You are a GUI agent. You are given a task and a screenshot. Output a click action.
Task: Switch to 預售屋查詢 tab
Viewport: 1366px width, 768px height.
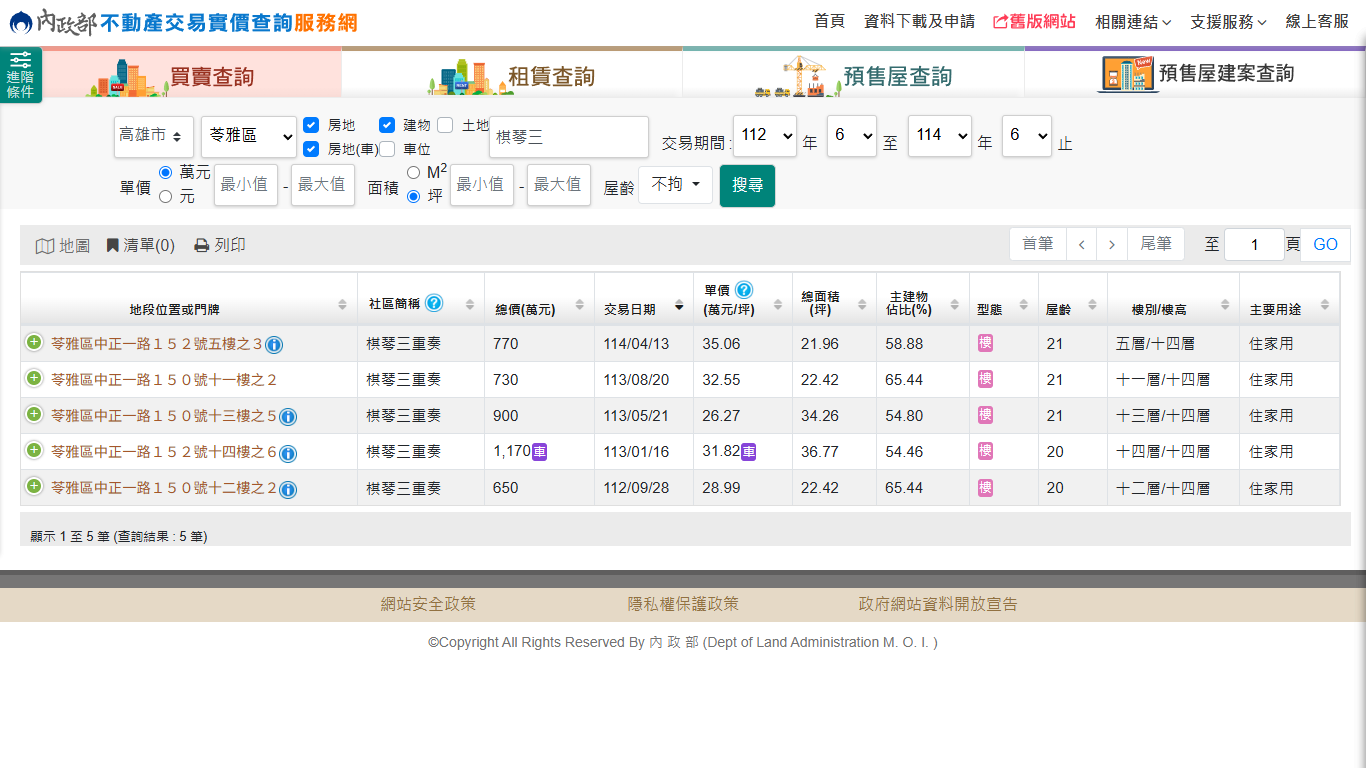pos(854,74)
